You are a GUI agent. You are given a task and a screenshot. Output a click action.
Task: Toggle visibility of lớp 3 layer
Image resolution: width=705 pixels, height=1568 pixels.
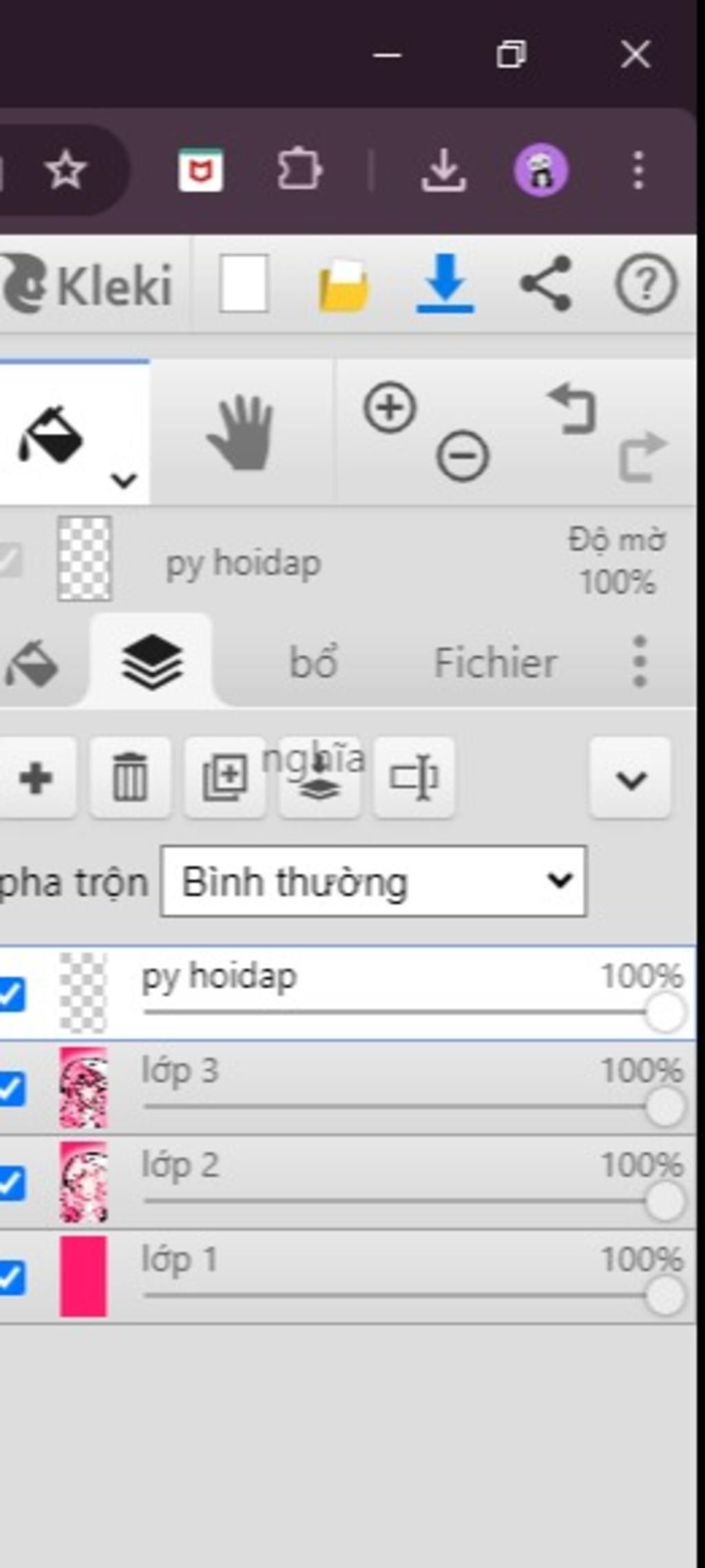12,1089
